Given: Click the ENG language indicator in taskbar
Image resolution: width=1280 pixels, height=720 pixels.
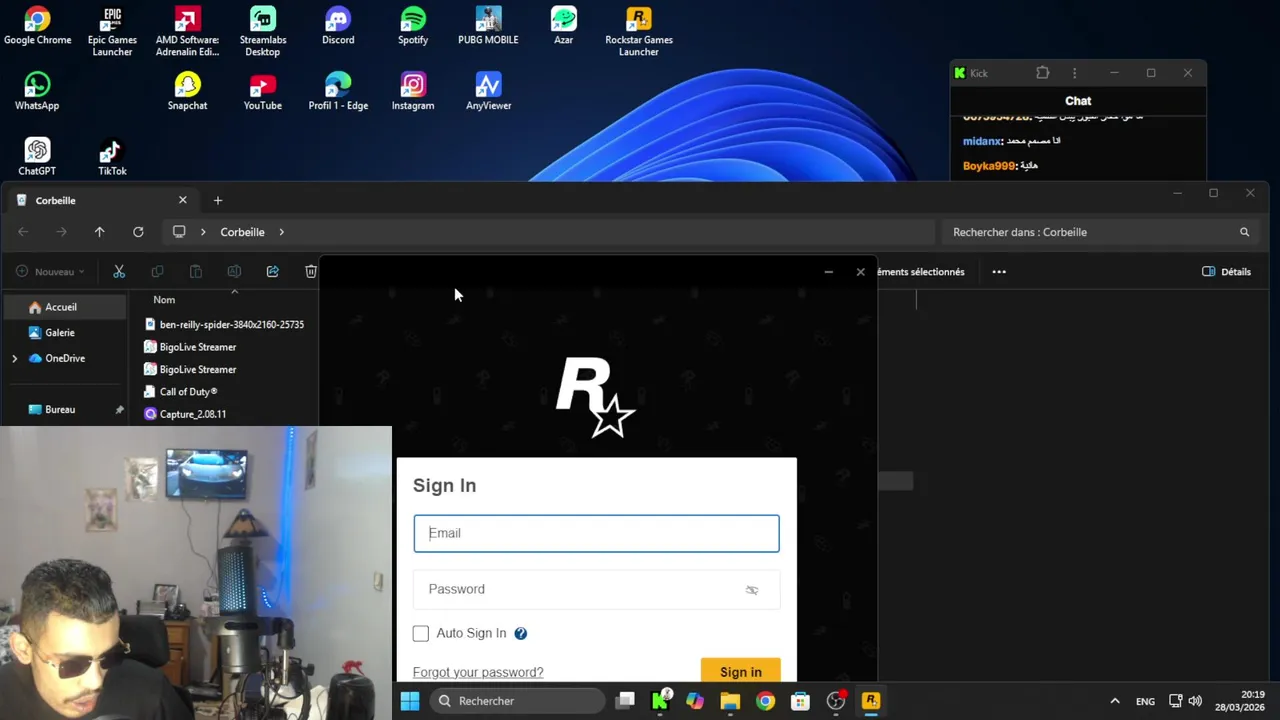Looking at the screenshot, I should [1145, 701].
